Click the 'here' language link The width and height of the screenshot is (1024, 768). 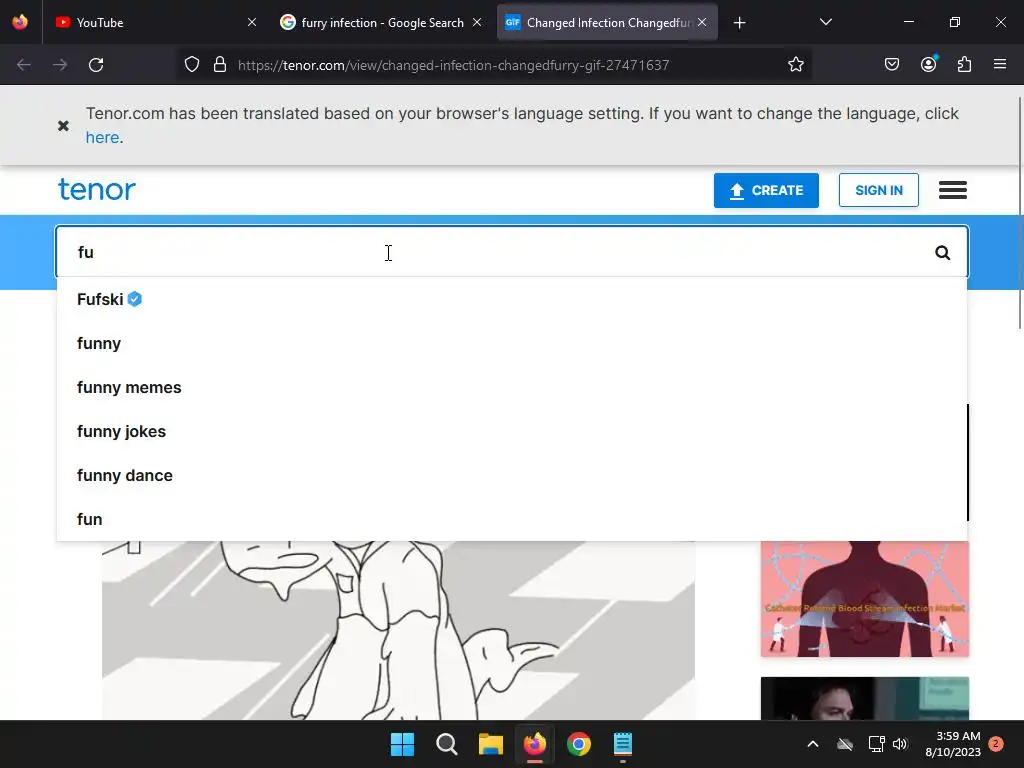[x=103, y=138]
